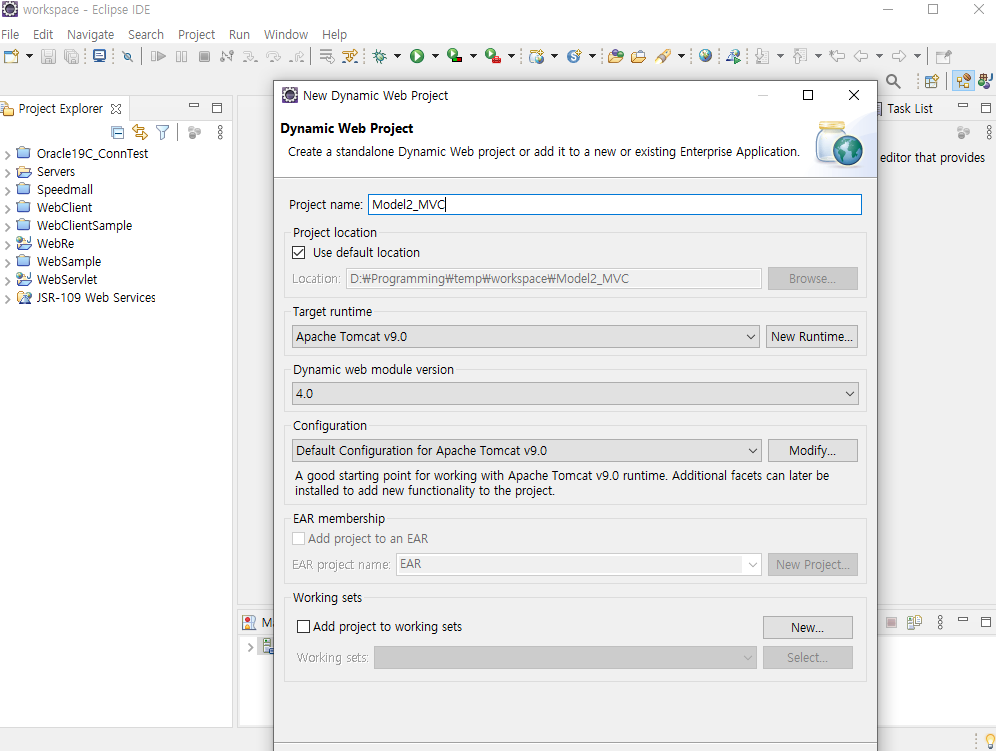Click the Search magnifier icon
This screenshot has width=996, height=751.
(893, 81)
